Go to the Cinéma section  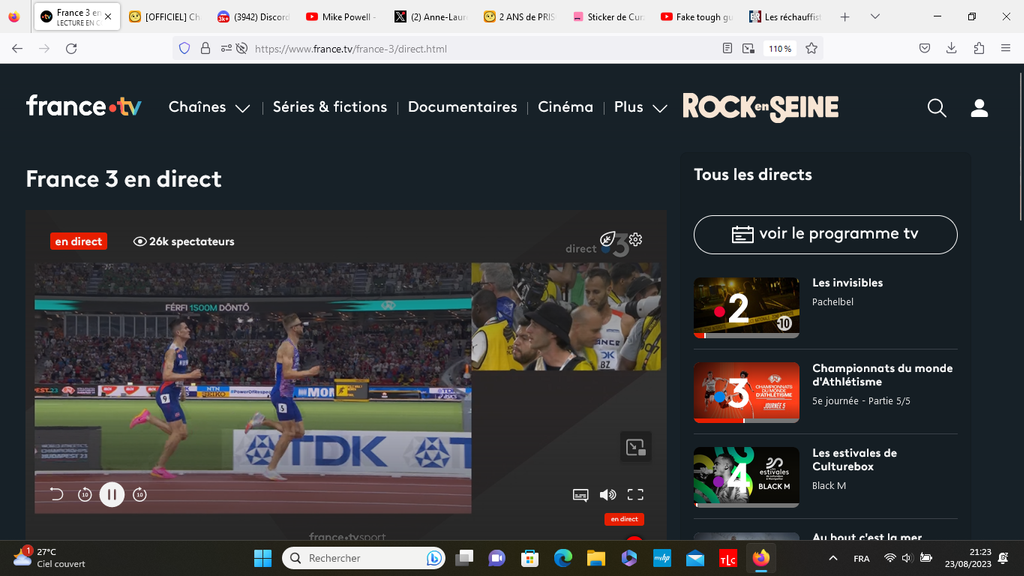click(x=566, y=107)
